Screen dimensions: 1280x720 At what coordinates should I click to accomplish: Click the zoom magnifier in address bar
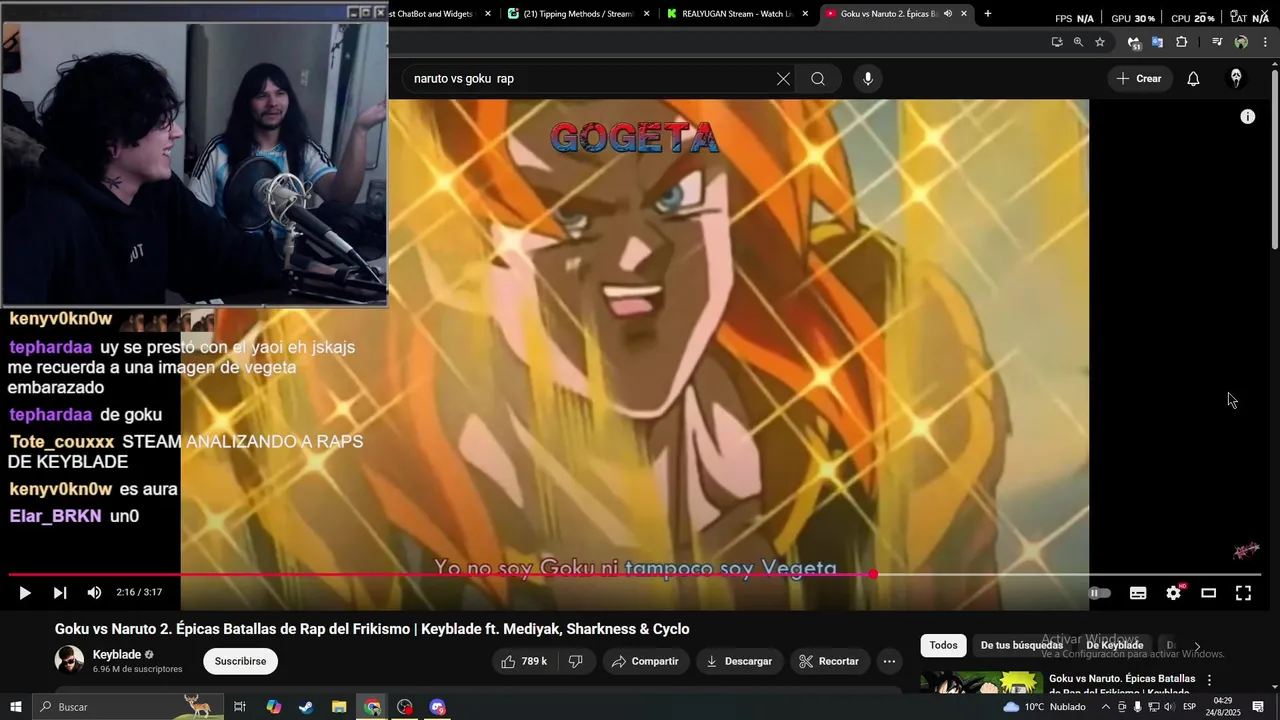(x=1078, y=42)
